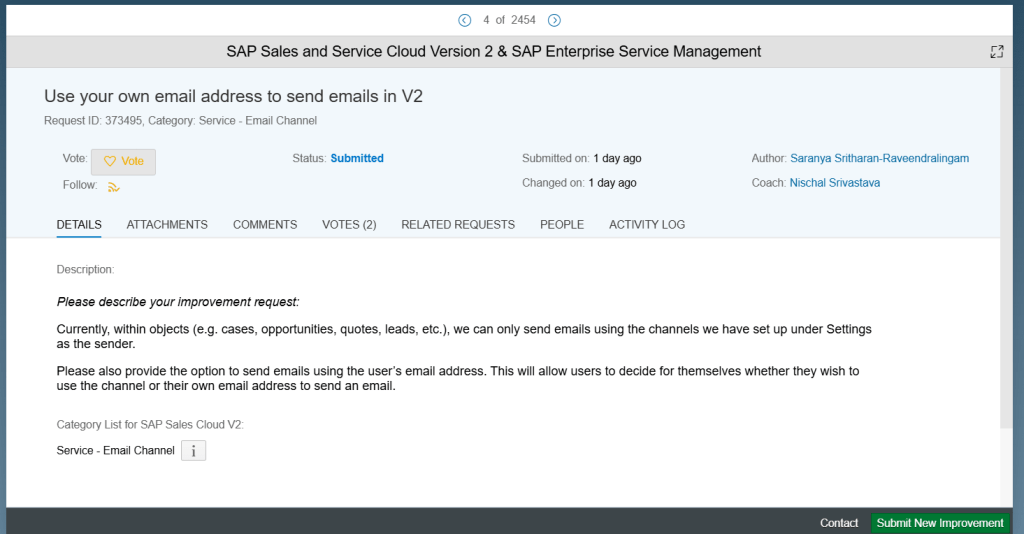Show the RELATED REQUESTS tab

[x=458, y=225]
